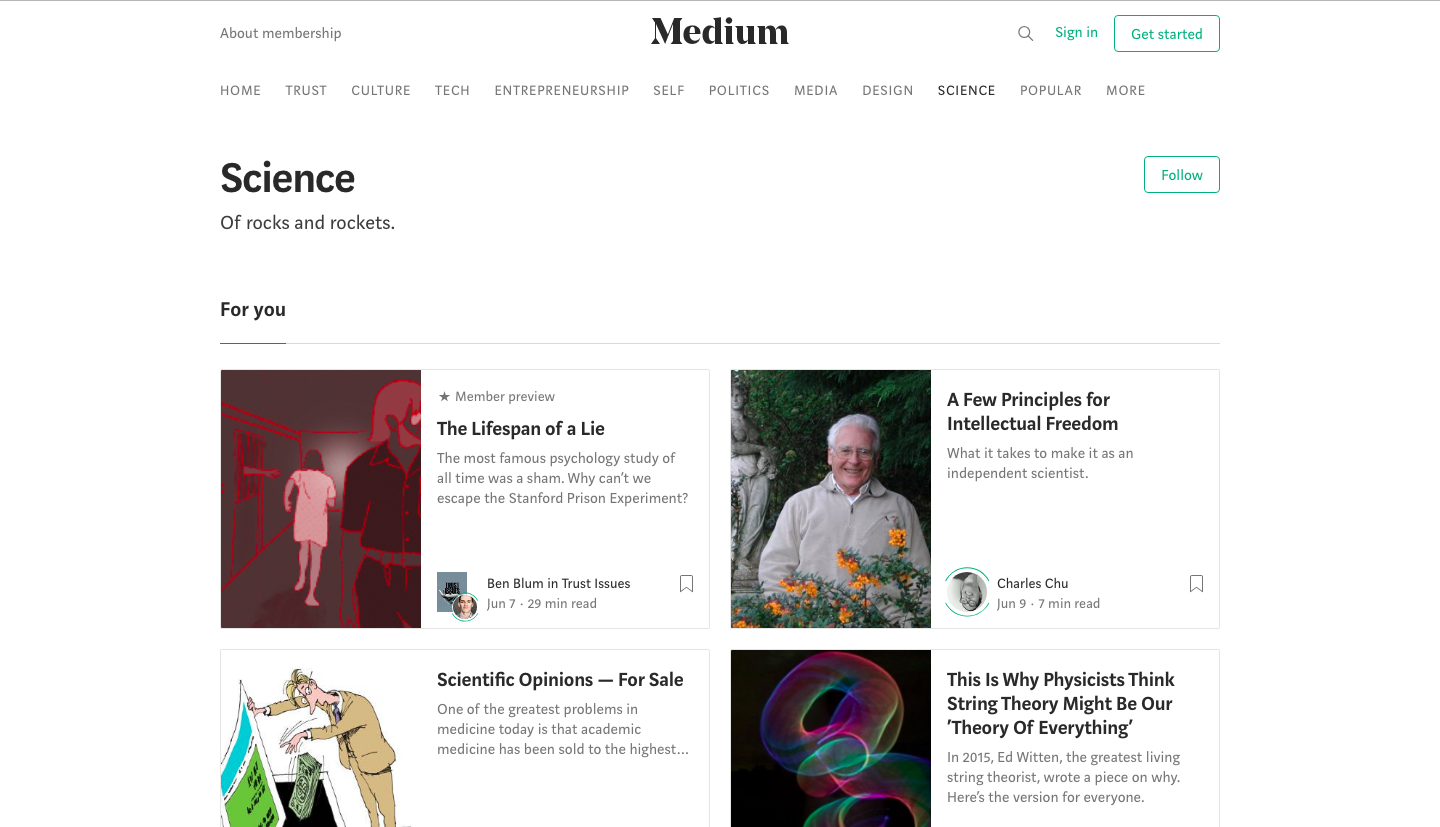Click the Sign in link
Screen dimensions: 1440x827
(1076, 32)
